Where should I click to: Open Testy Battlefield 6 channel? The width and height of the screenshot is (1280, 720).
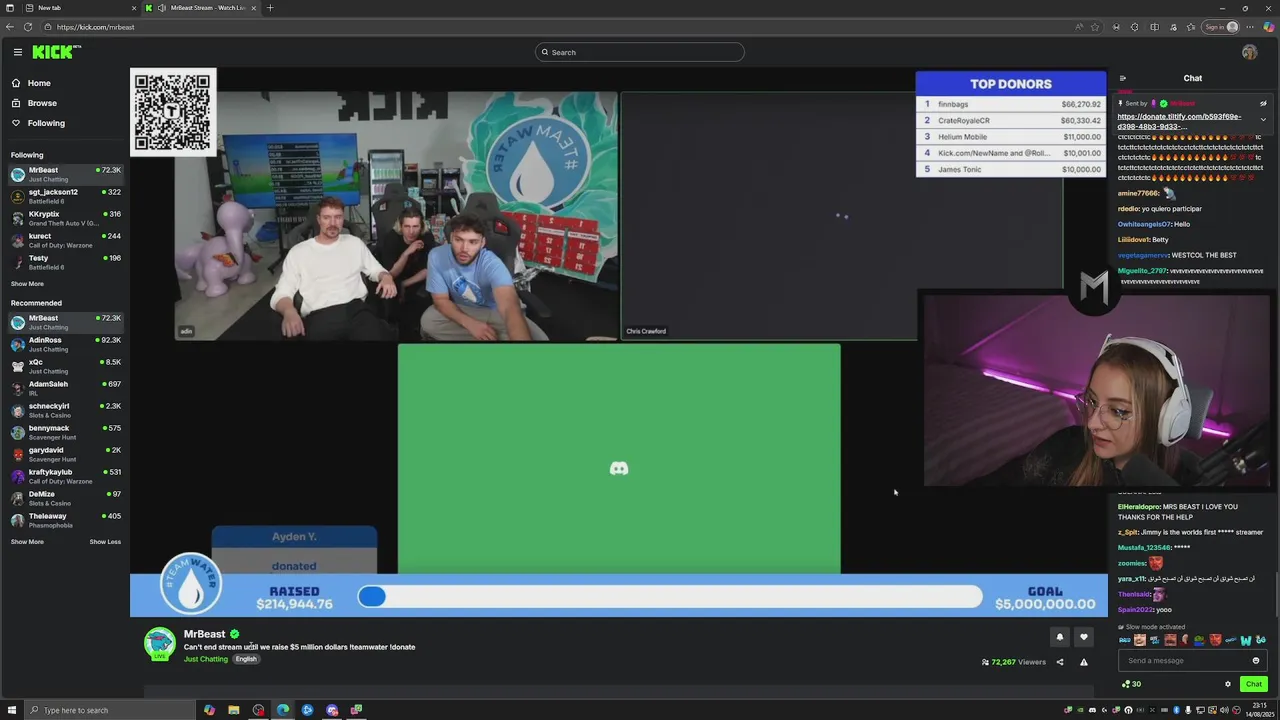click(65, 262)
